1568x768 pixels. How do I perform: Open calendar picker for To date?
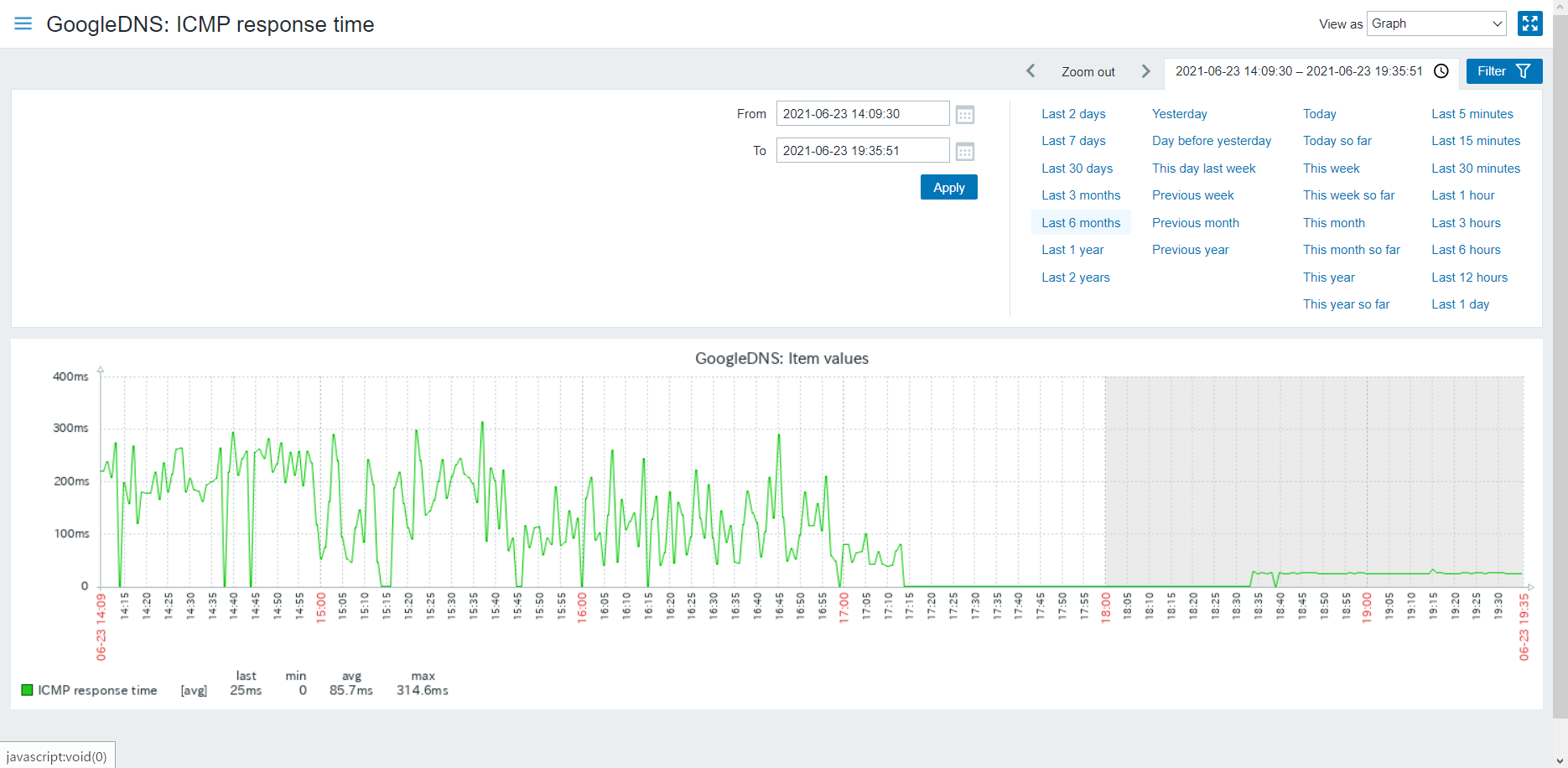click(x=965, y=152)
